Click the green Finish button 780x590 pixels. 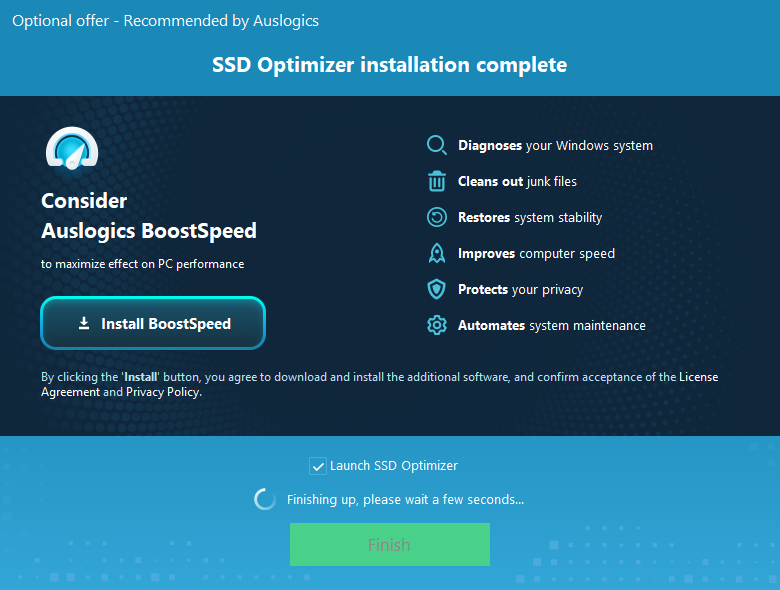click(390, 544)
